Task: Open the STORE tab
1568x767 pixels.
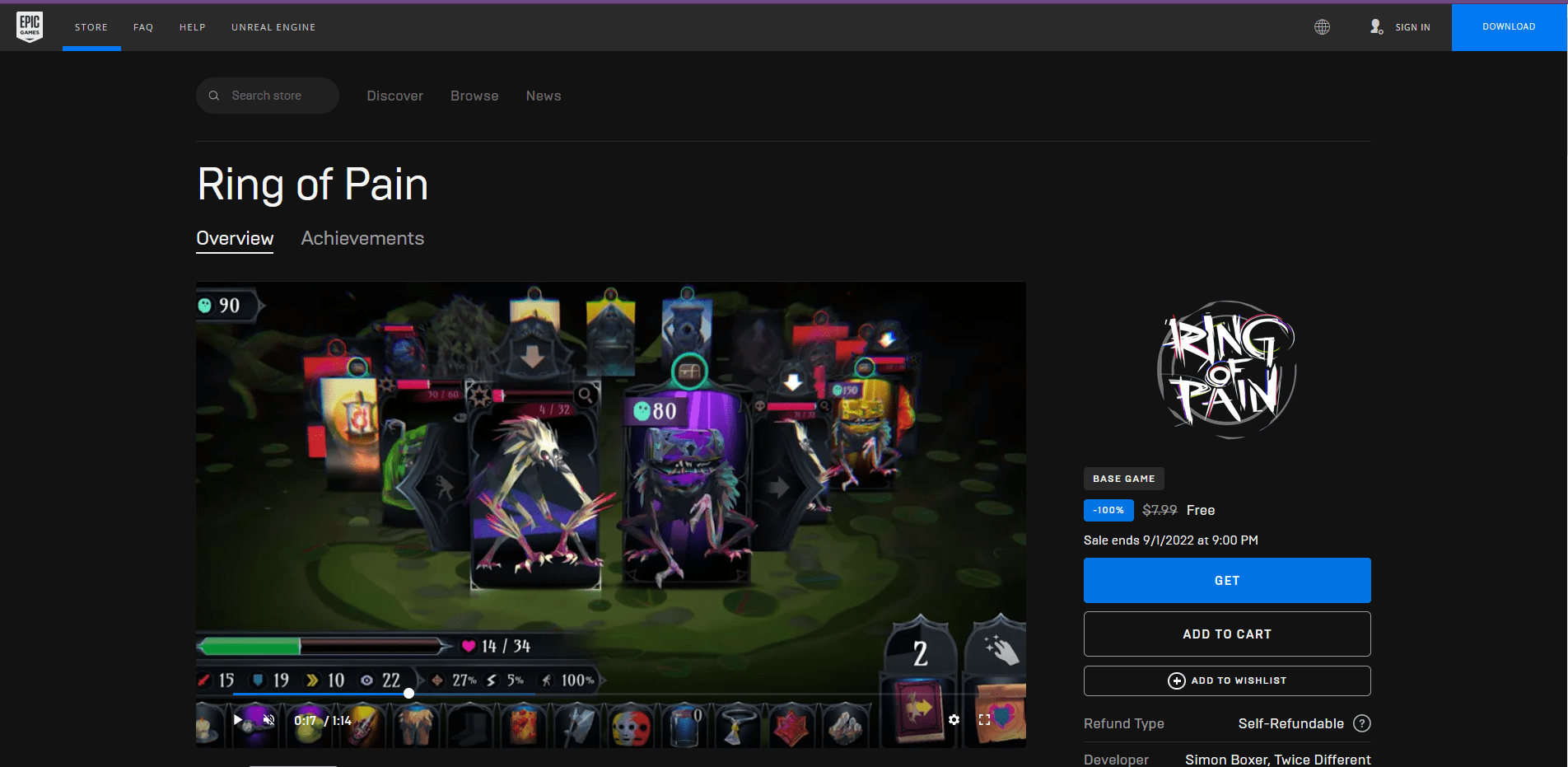Action: tap(91, 27)
